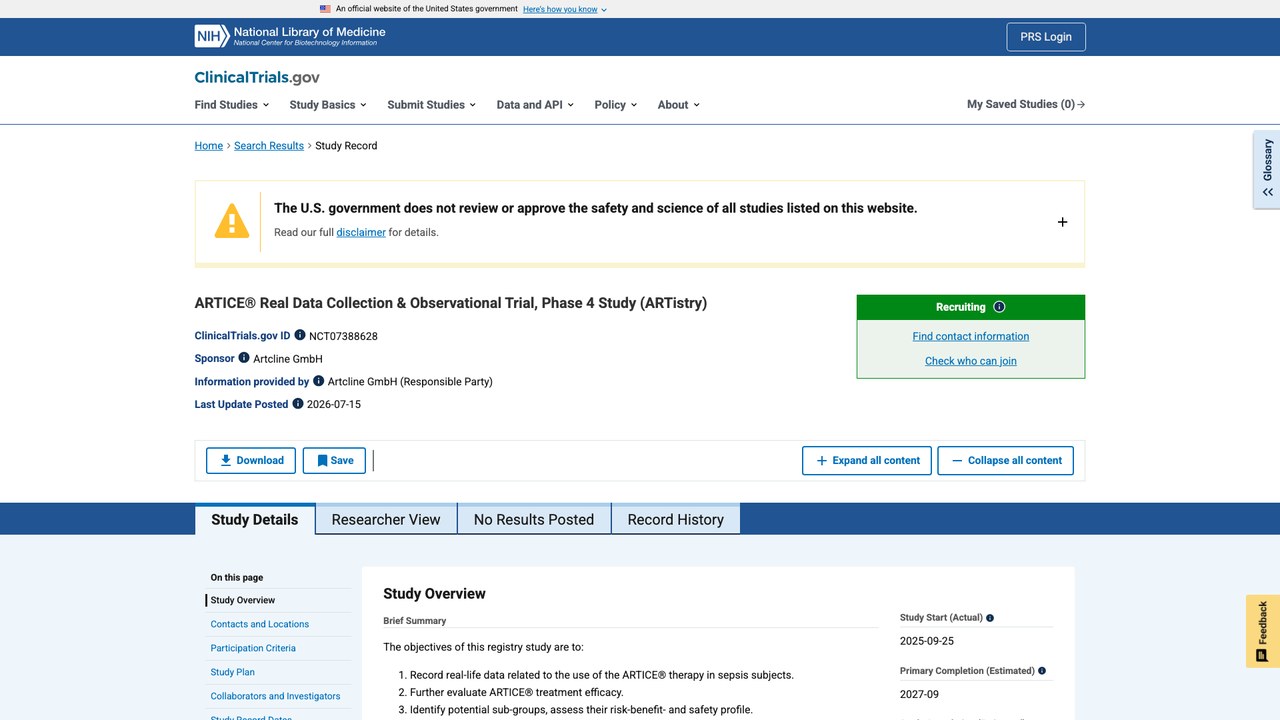Open the disclaimer link
The image size is (1280, 720).
(x=361, y=232)
